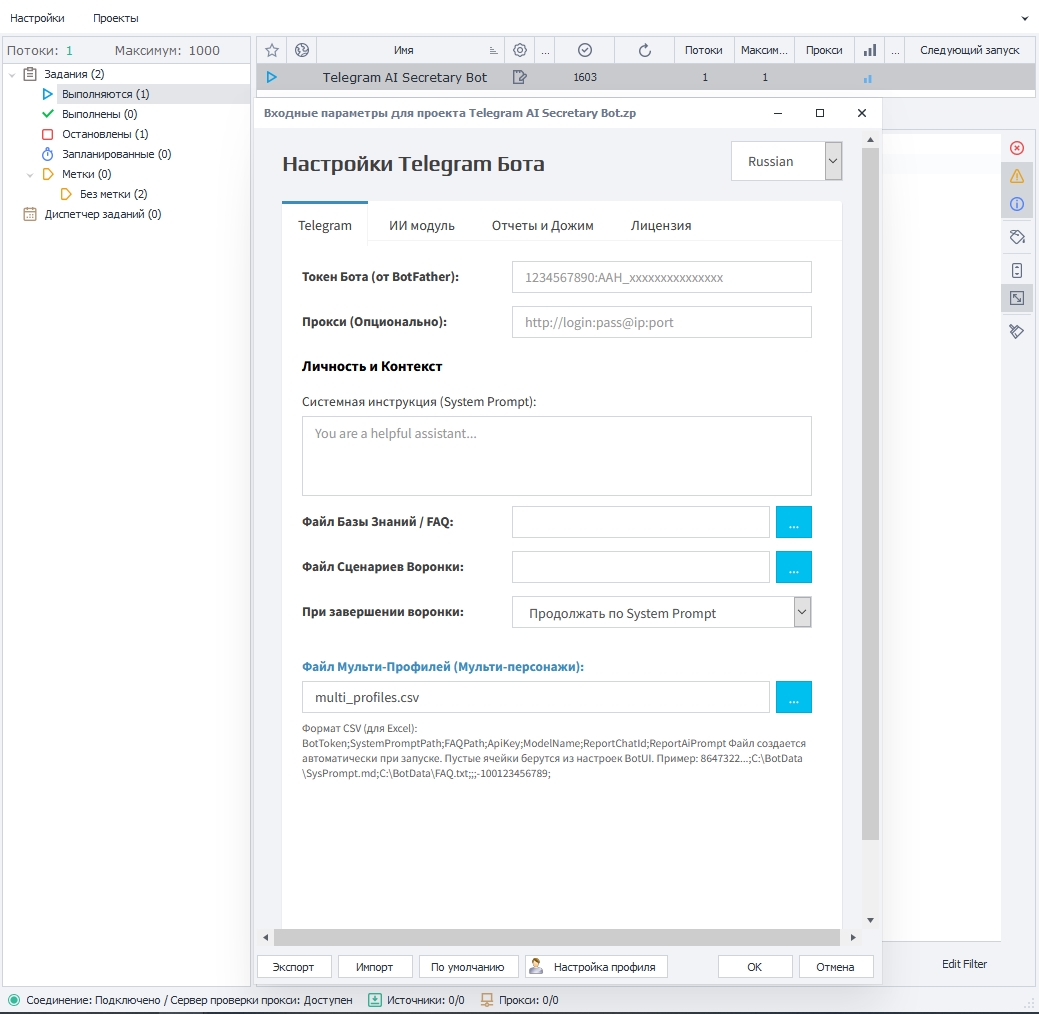Click the multi_profiles.csv input field

(535, 697)
